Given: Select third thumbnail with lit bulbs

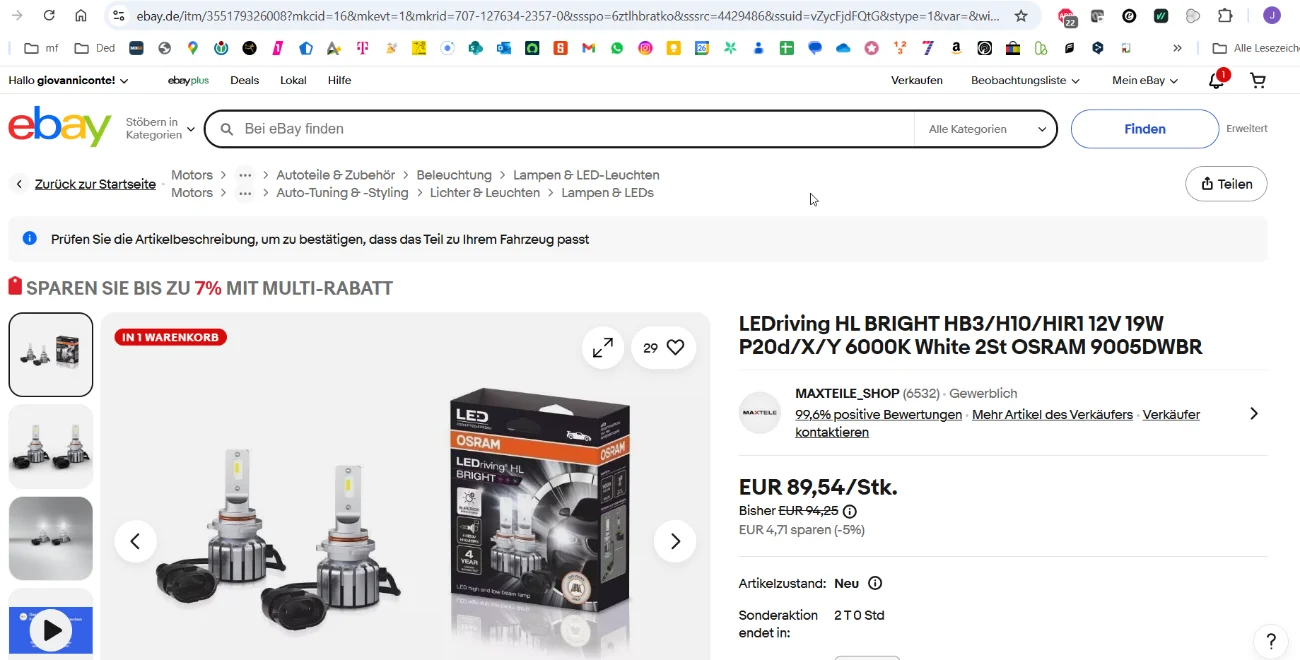Looking at the screenshot, I should [x=51, y=539].
